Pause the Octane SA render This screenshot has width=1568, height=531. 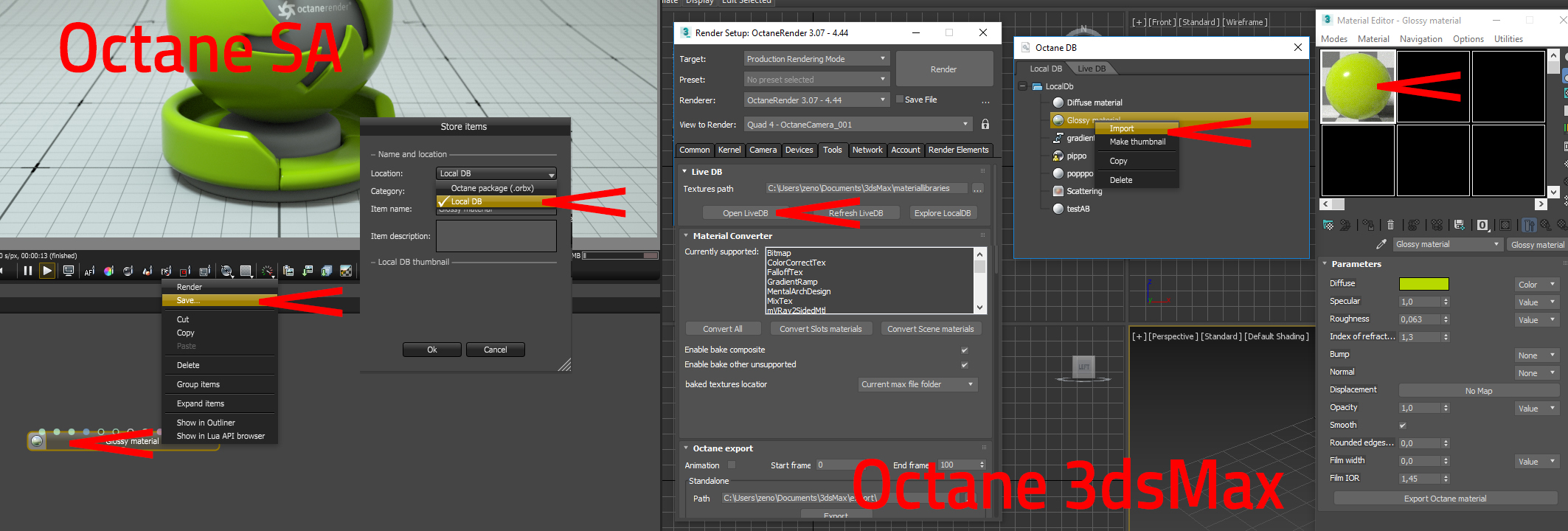coord(27,271)
